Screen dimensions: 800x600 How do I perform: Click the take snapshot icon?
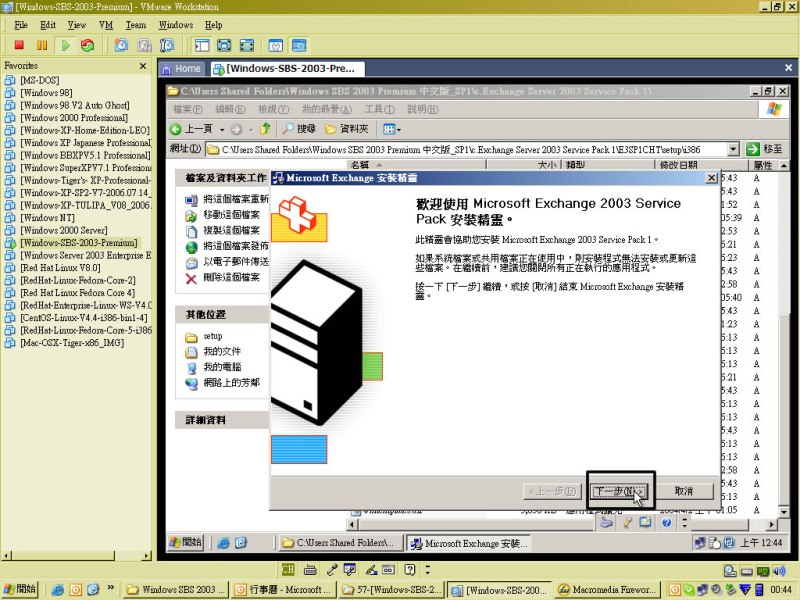[121, 45]
